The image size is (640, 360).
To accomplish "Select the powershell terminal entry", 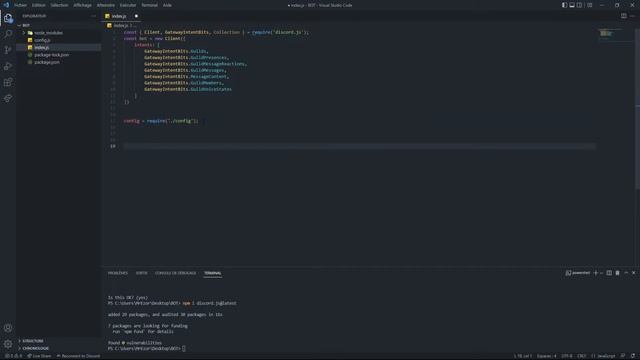I will [578, 273].
